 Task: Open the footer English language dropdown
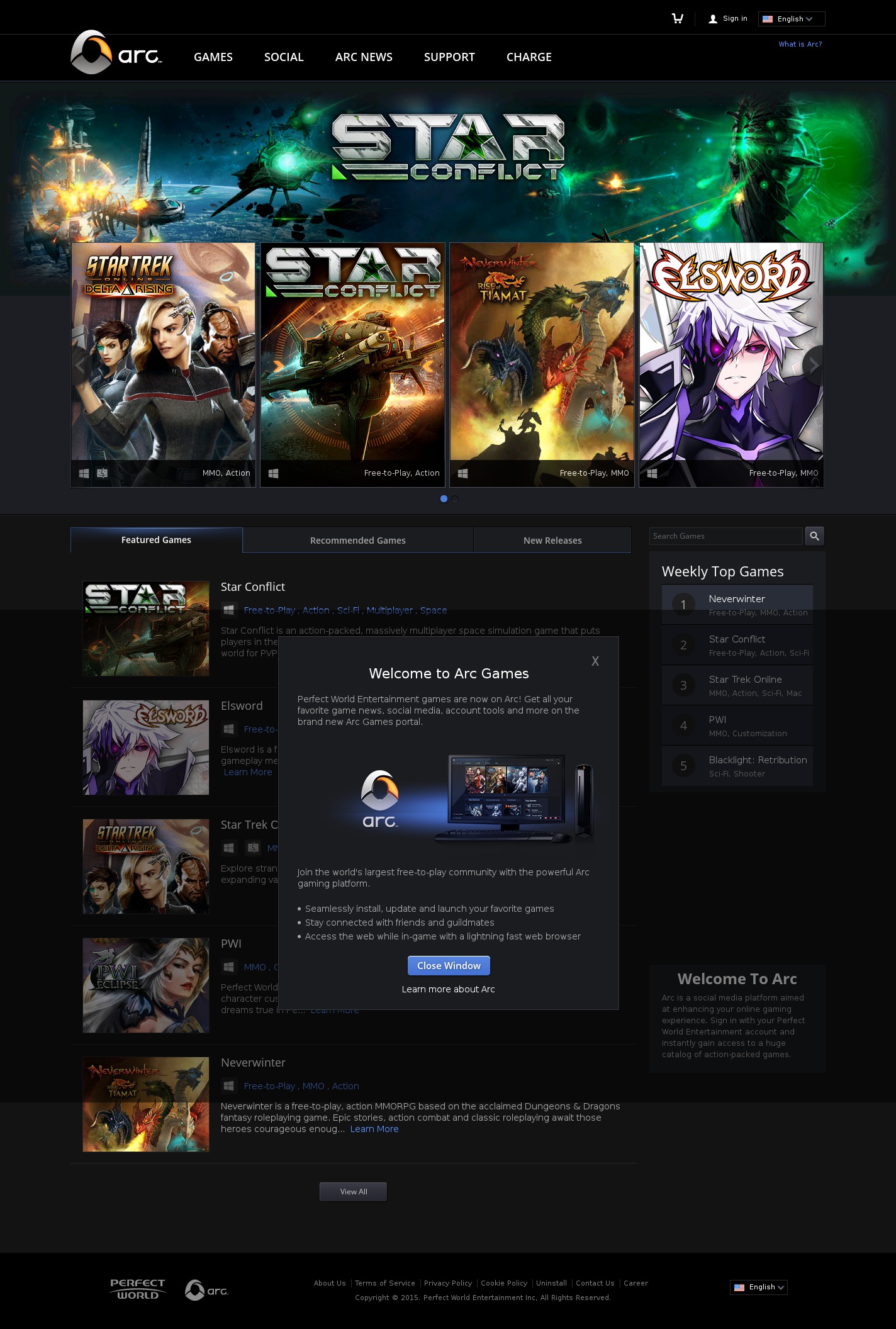758,1287
